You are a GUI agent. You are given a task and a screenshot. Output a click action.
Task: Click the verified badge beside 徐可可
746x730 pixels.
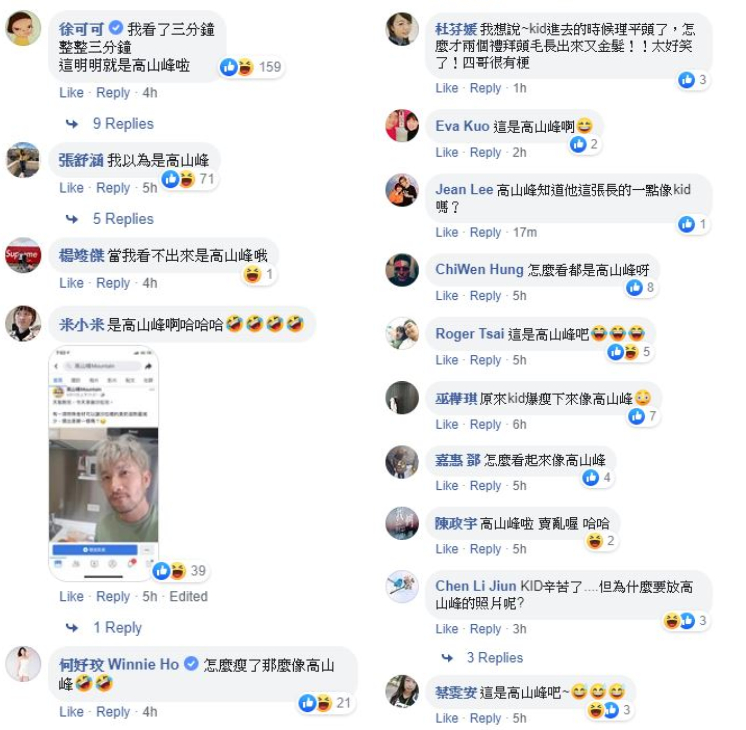point(116,28)
